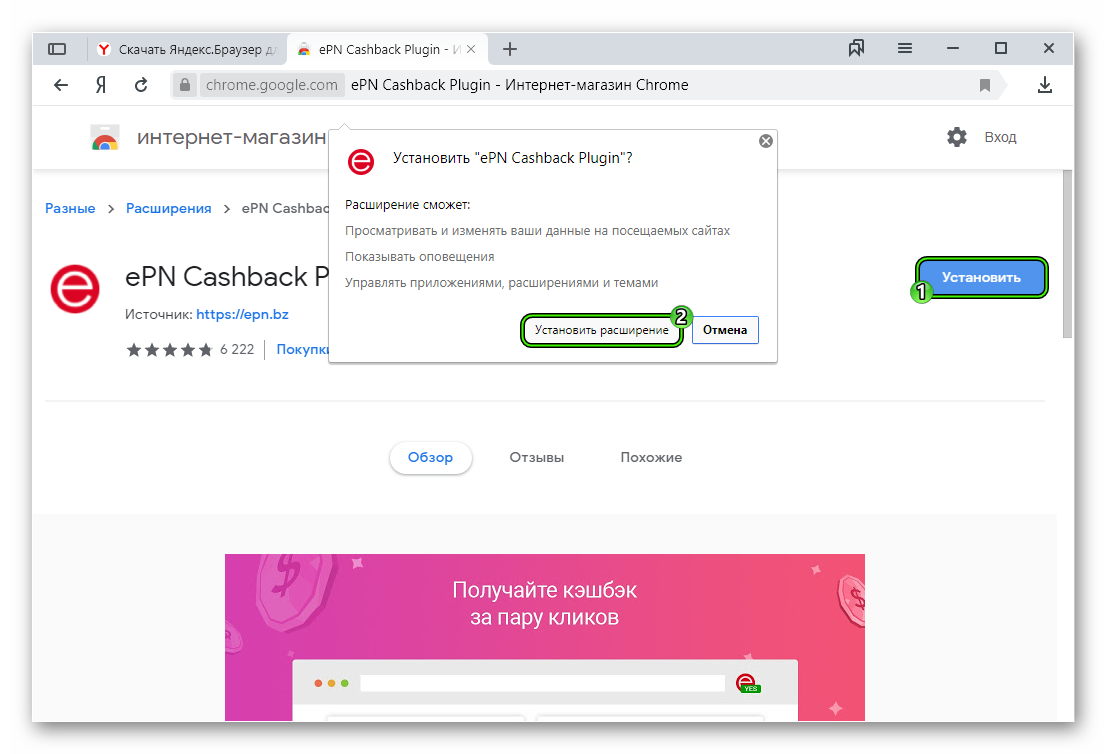Open the downloads panel
Screen dimensions: 1107x754
pos(1045,85)
